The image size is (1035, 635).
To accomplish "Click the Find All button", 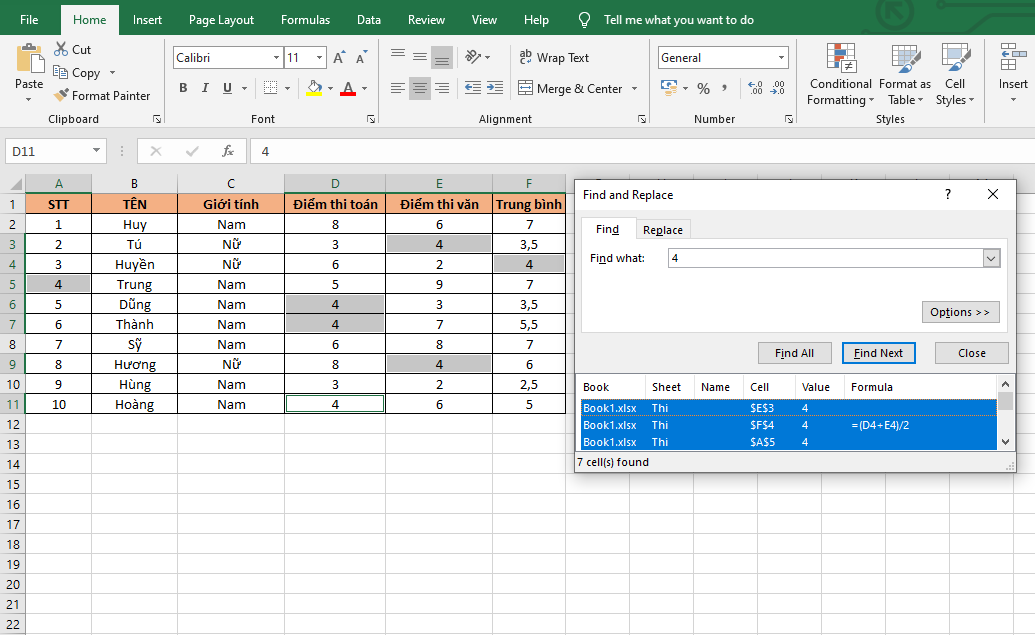I will [795, 353].
